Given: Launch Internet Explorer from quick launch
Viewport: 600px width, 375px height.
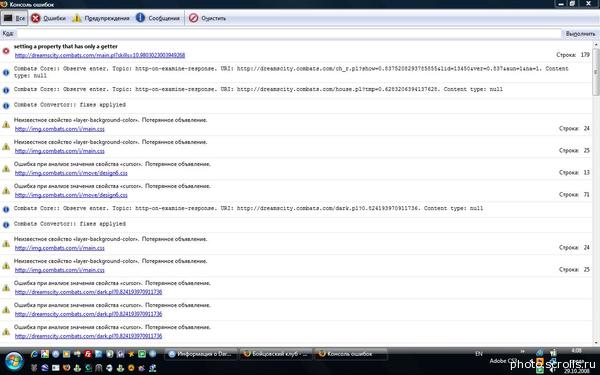Looking at the screenshot, I should (x=34, y=354).
